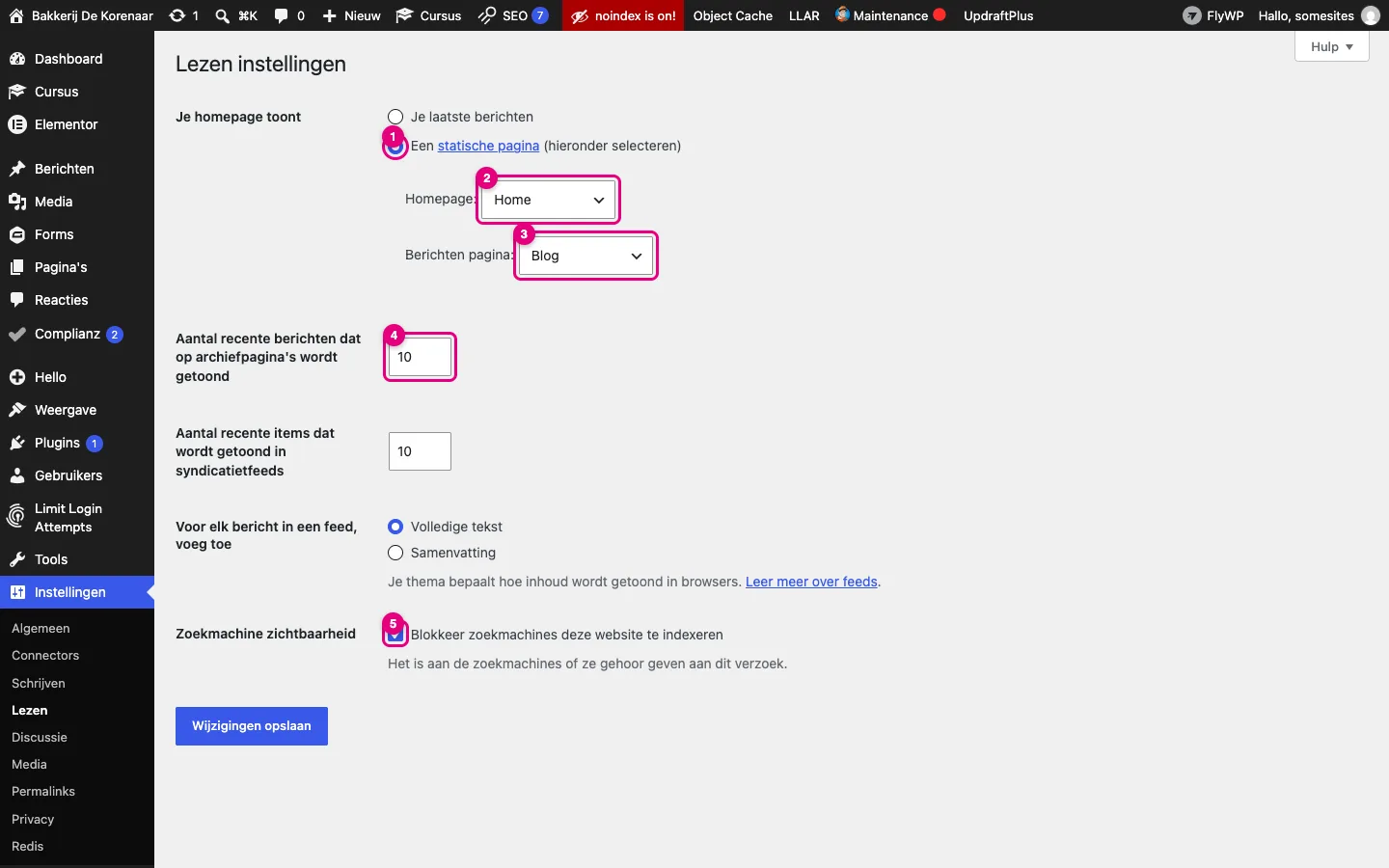Screen dimensions: 1389x868
Task: Click the Reacties comment icon in sidebar
Action: pyautogui.click(x=17, y=300)
